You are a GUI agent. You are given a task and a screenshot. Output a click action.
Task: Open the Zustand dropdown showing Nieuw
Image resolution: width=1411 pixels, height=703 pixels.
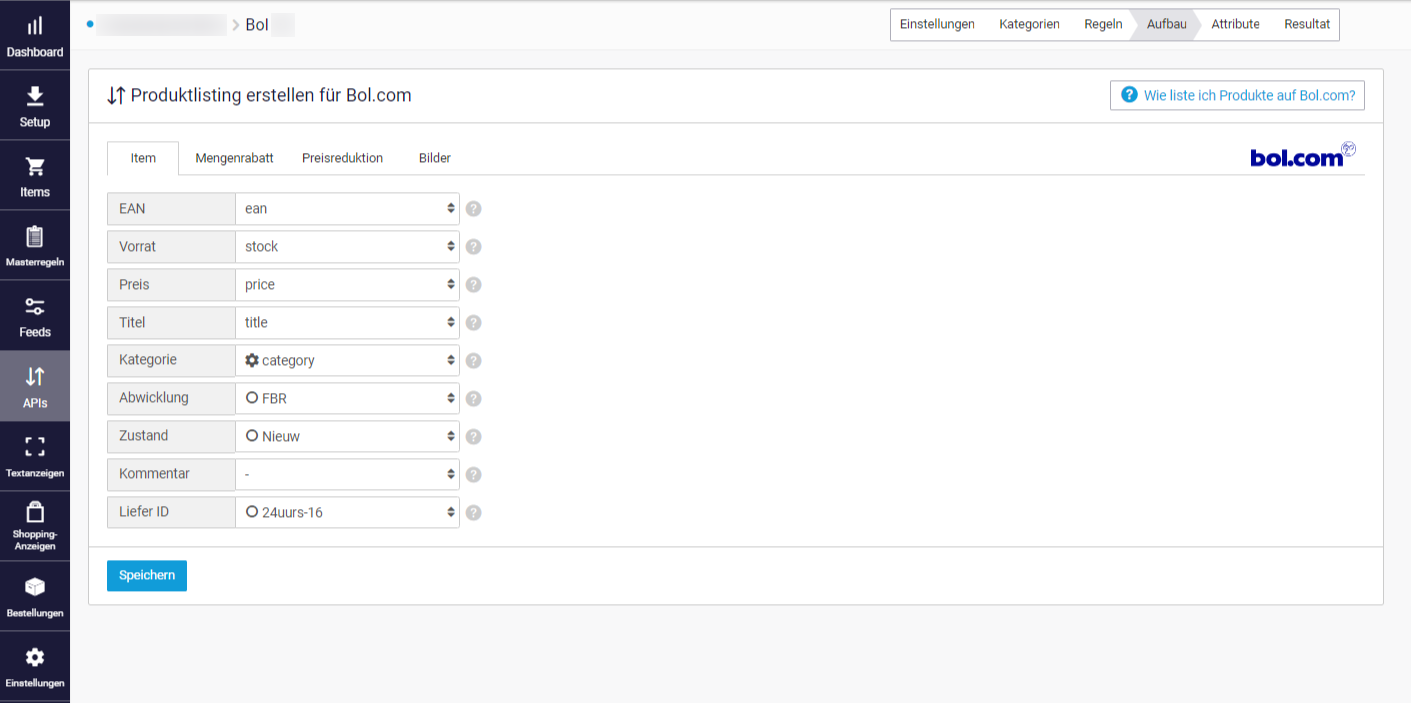347,437
